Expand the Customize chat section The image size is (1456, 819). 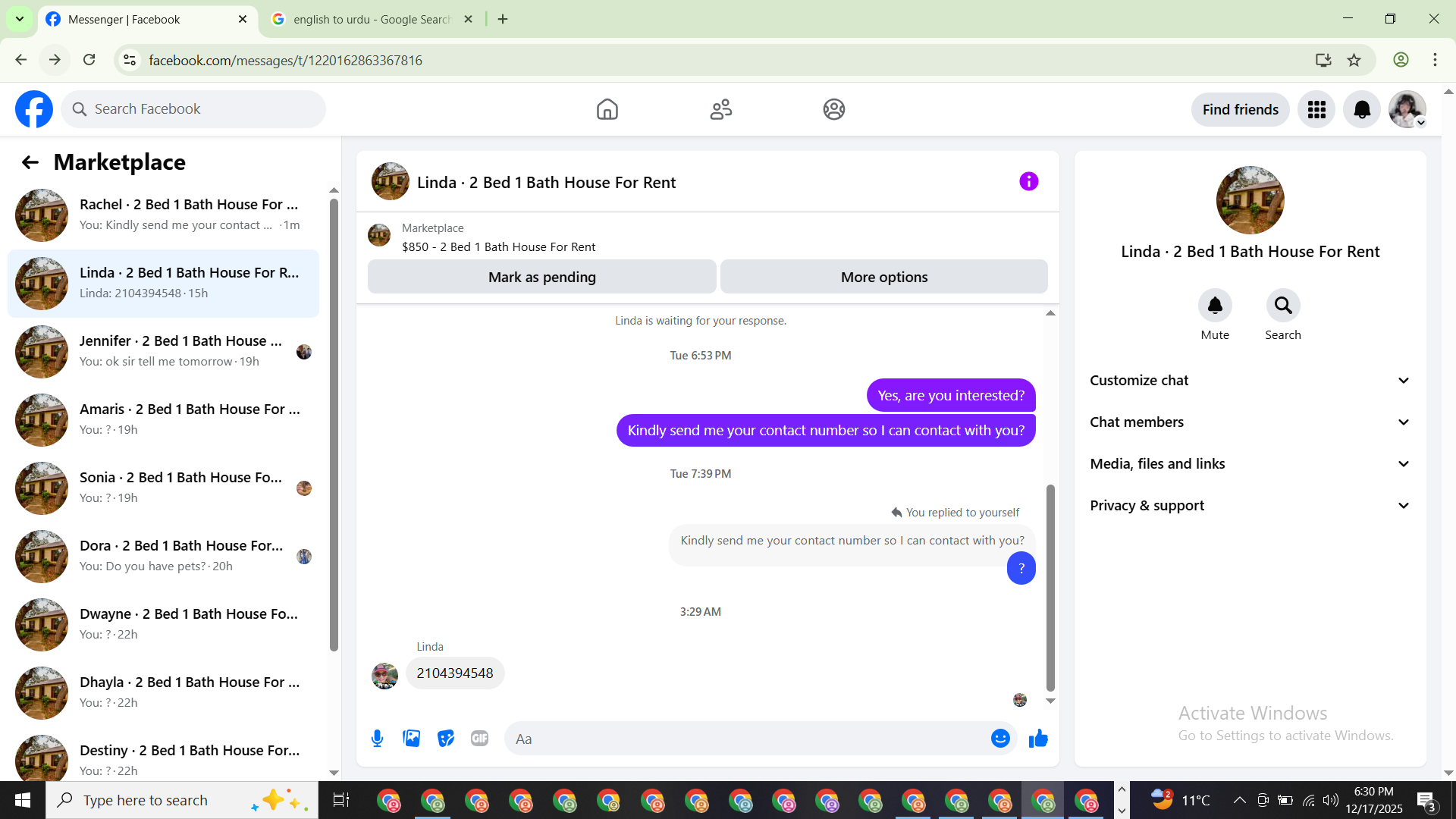[x=1250, y=381]
